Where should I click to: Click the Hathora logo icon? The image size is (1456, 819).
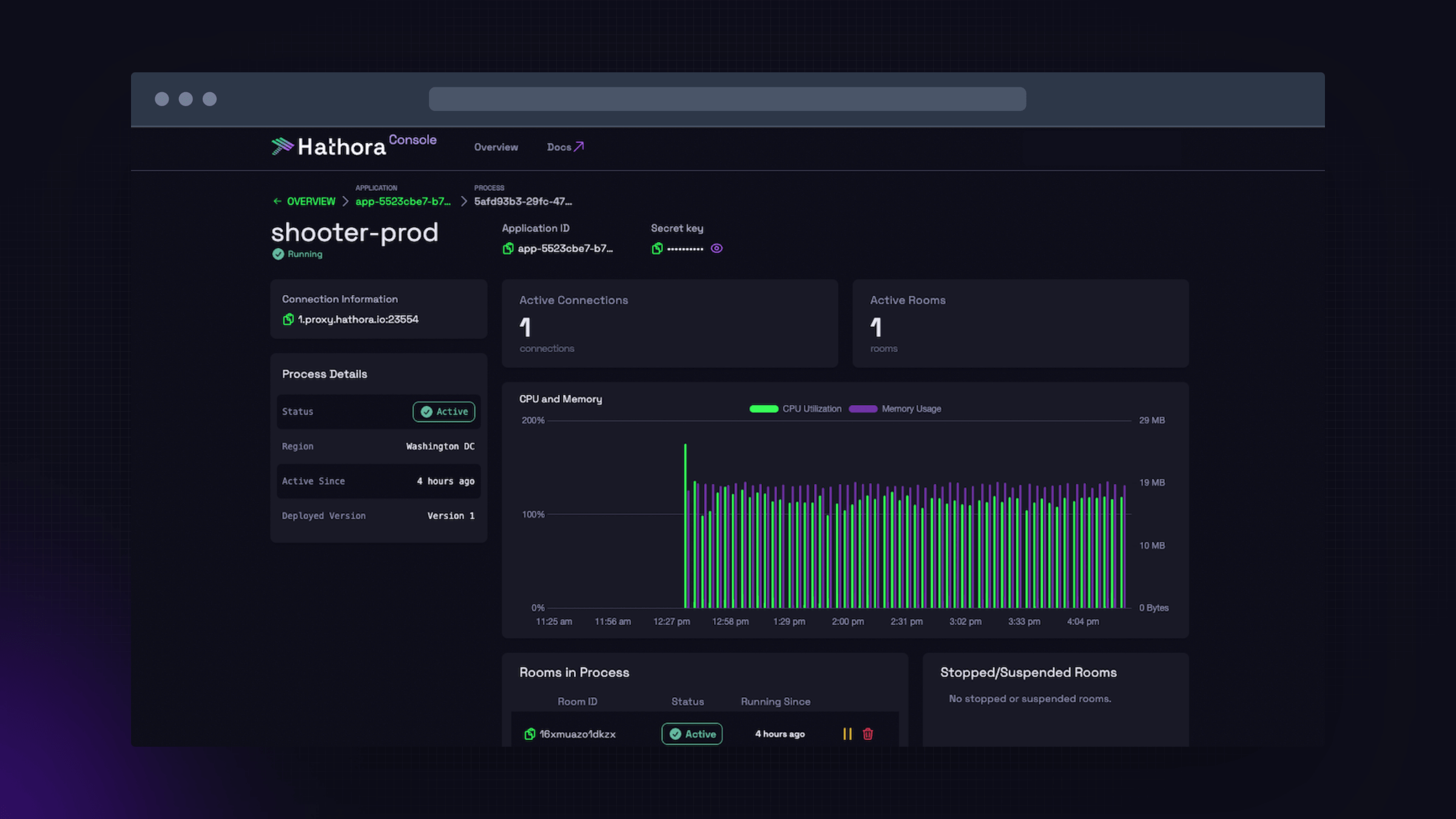tap(282, 146)
